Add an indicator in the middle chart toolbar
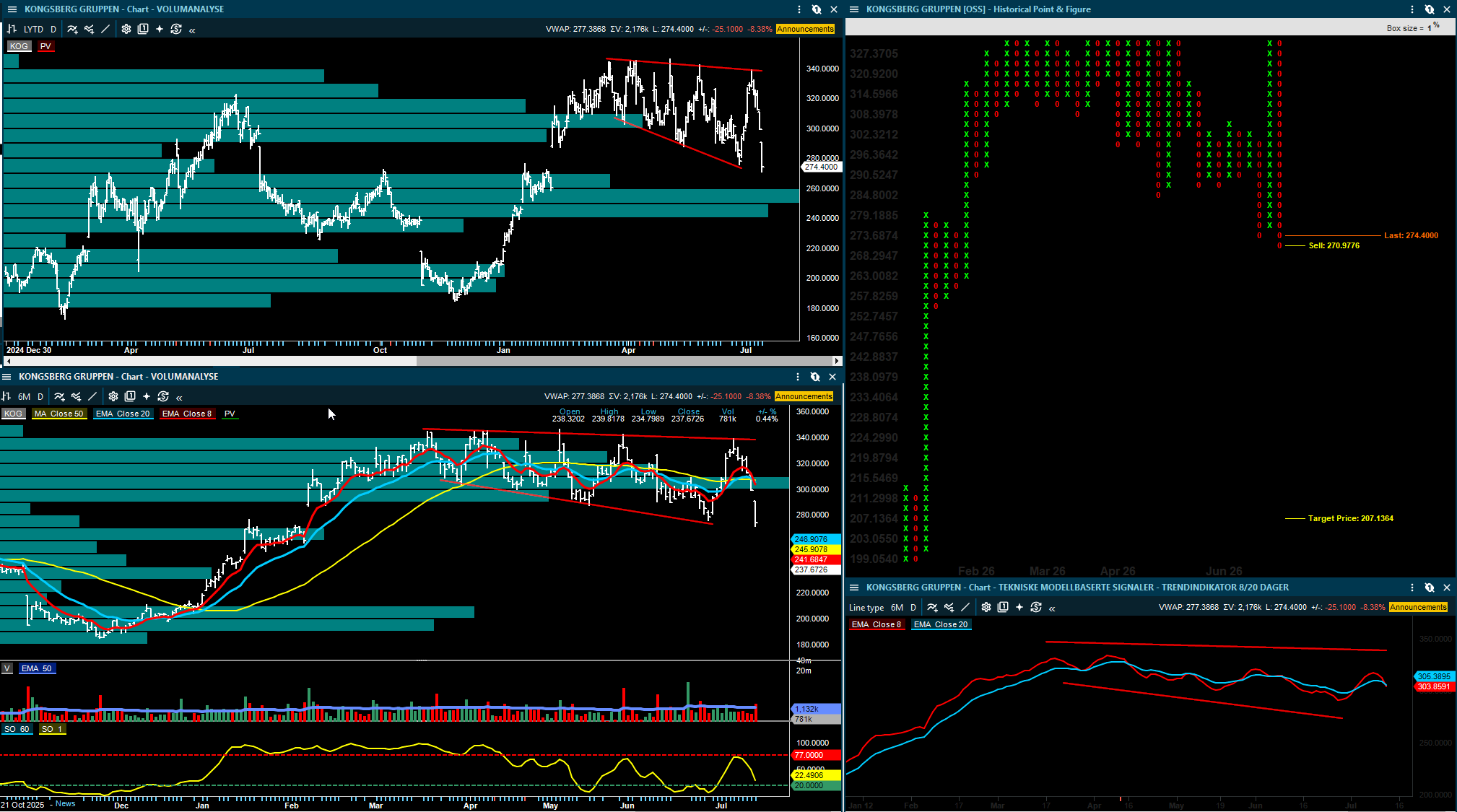 pyautogui.click(x=59, y=396)
